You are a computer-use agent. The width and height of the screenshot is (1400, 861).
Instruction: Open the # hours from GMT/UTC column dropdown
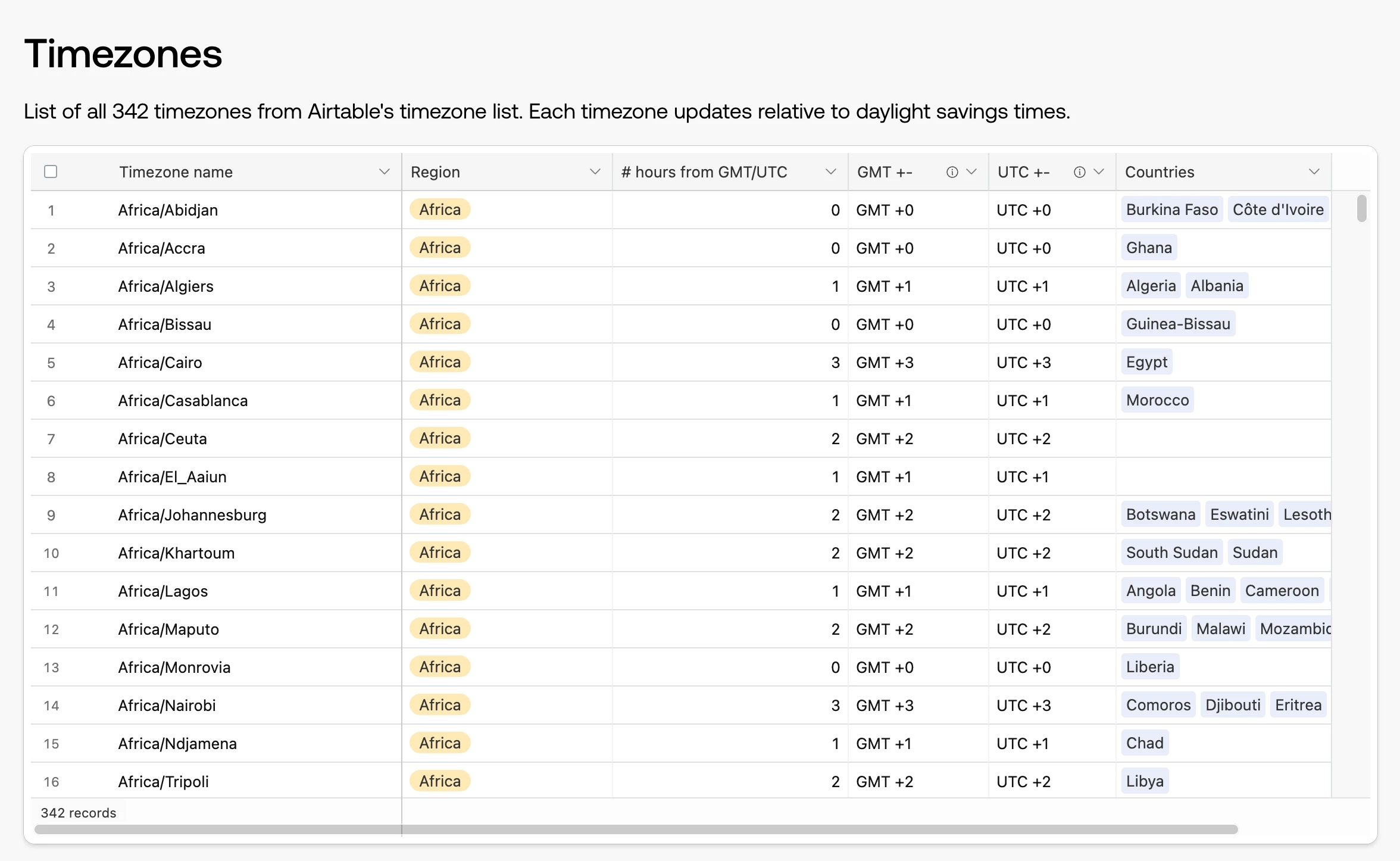(830, 172)
